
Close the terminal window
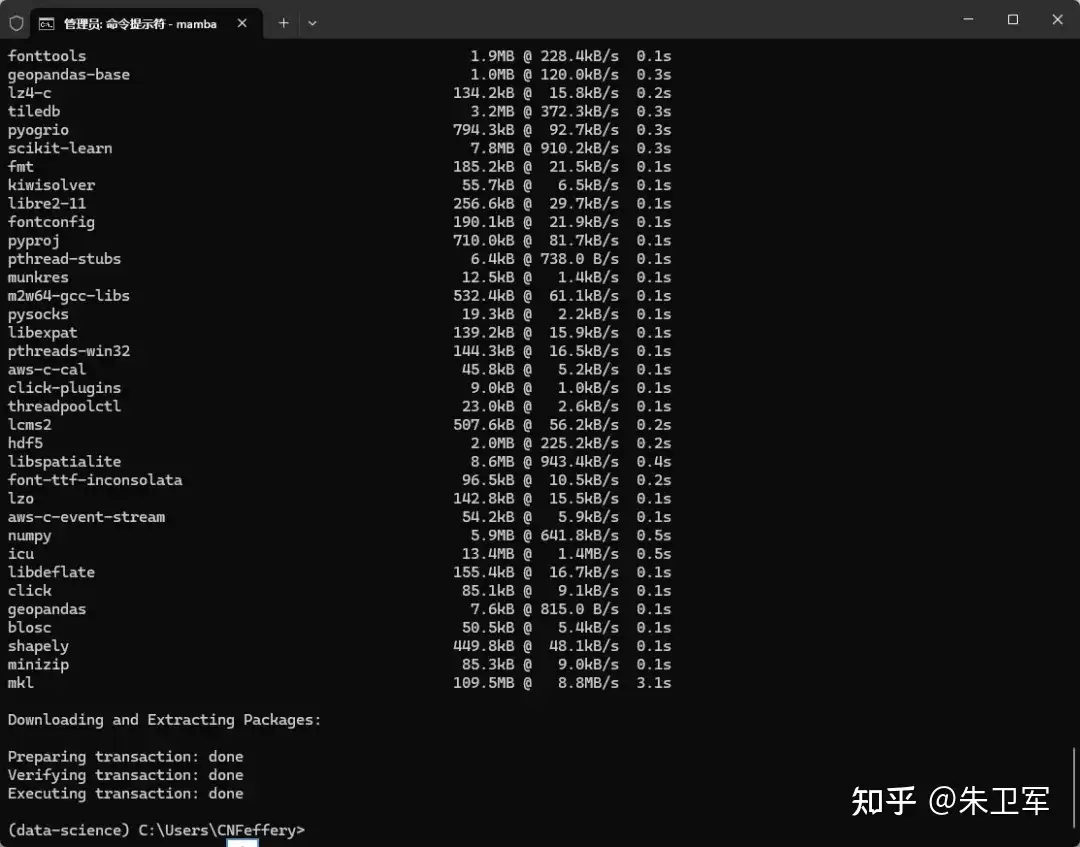[x=1057, y=19]
